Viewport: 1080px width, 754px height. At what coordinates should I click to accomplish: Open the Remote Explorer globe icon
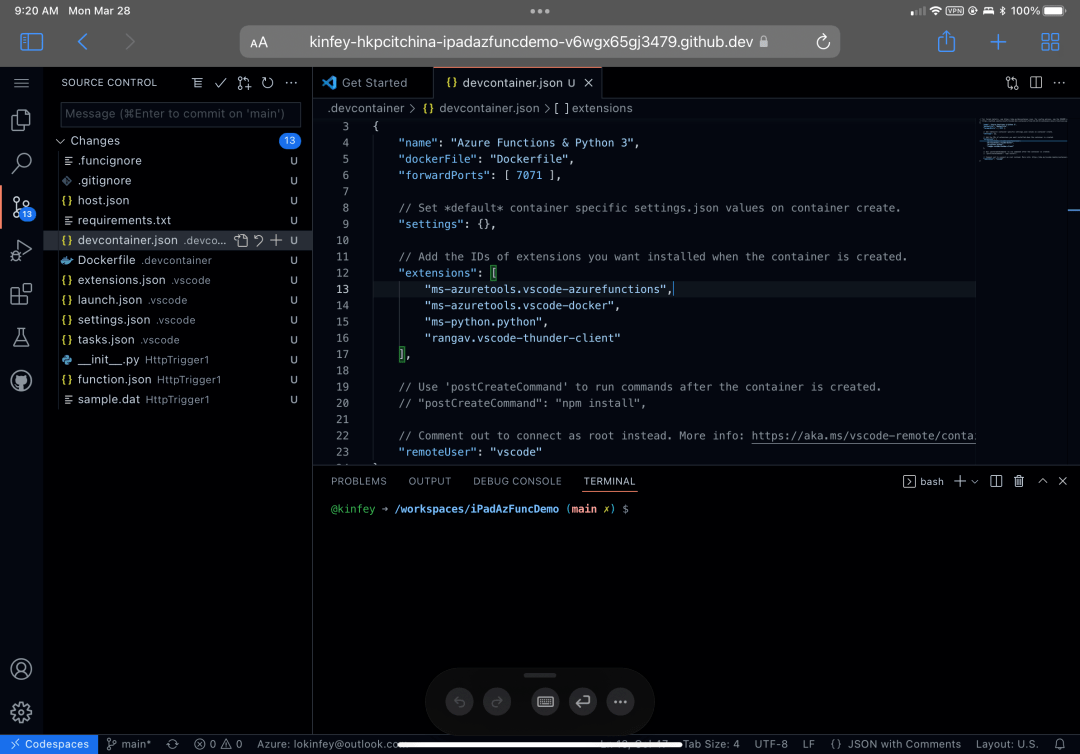tap(21, 380)
